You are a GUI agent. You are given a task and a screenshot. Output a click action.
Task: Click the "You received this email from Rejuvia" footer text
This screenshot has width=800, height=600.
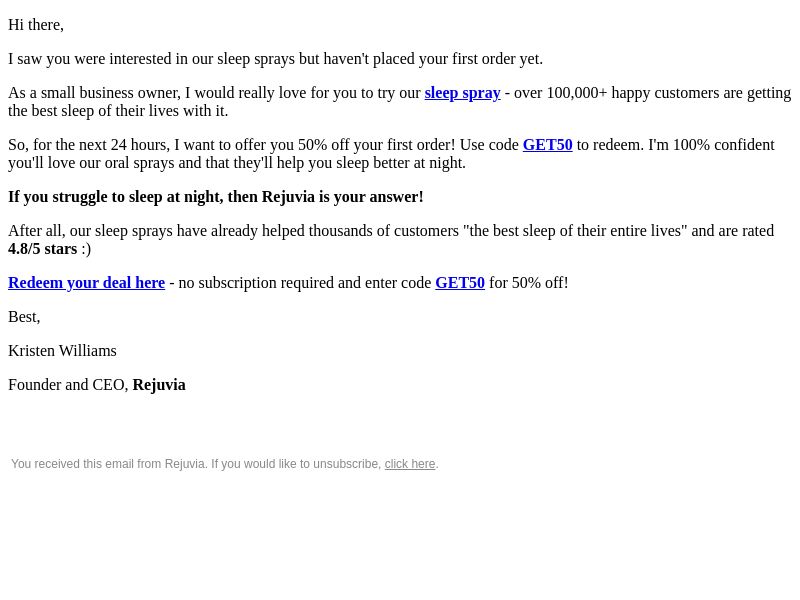[108, 464]
